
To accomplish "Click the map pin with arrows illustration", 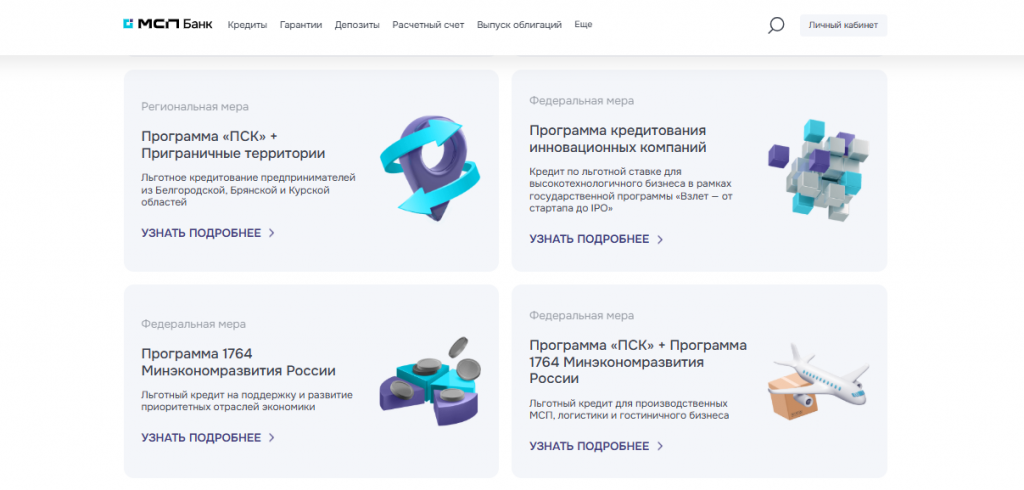I will pyautogui.click(x=430, y=169).
